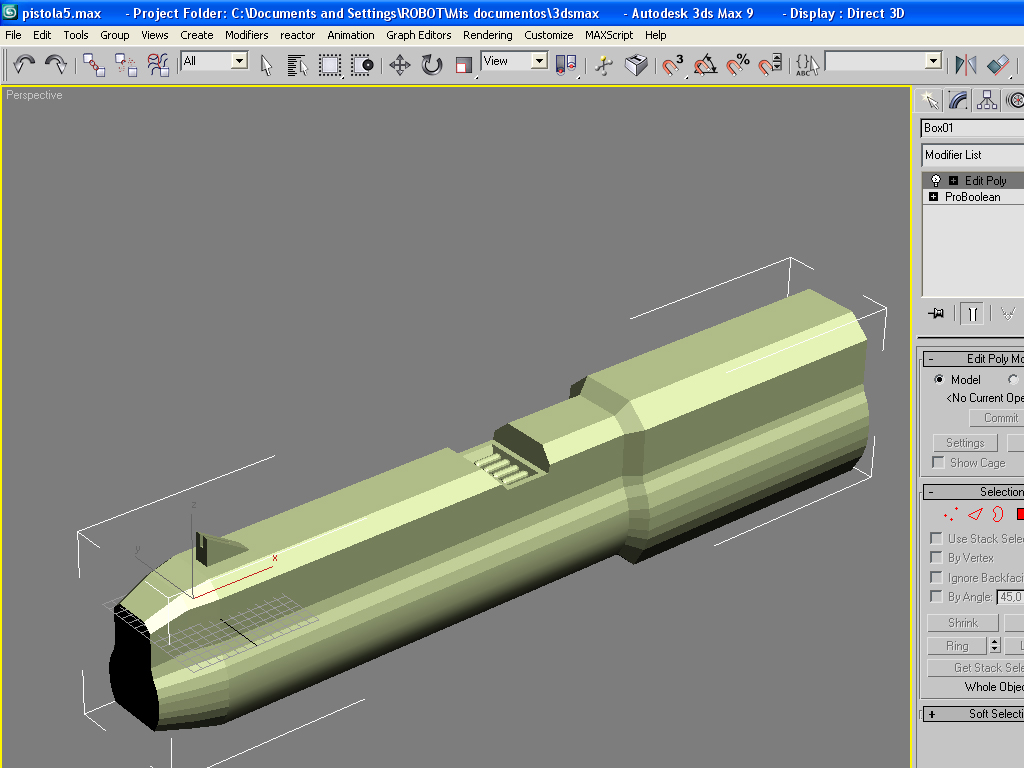The height and width of the screenshot is (768, 1024).
Task: Switch to the Modify command panel tab
Action: pos(957,101)
